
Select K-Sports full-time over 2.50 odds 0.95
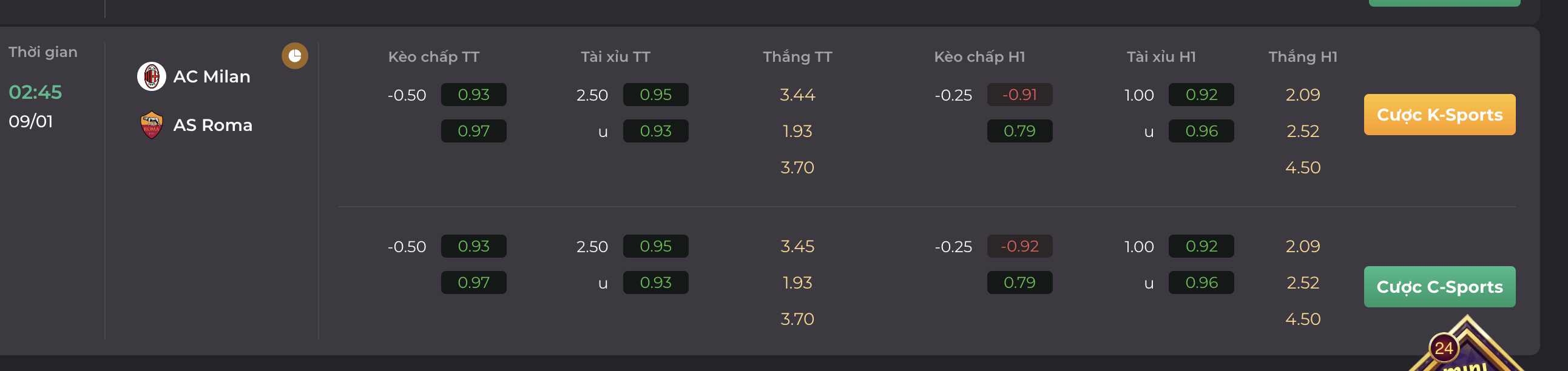pos(655,95)
